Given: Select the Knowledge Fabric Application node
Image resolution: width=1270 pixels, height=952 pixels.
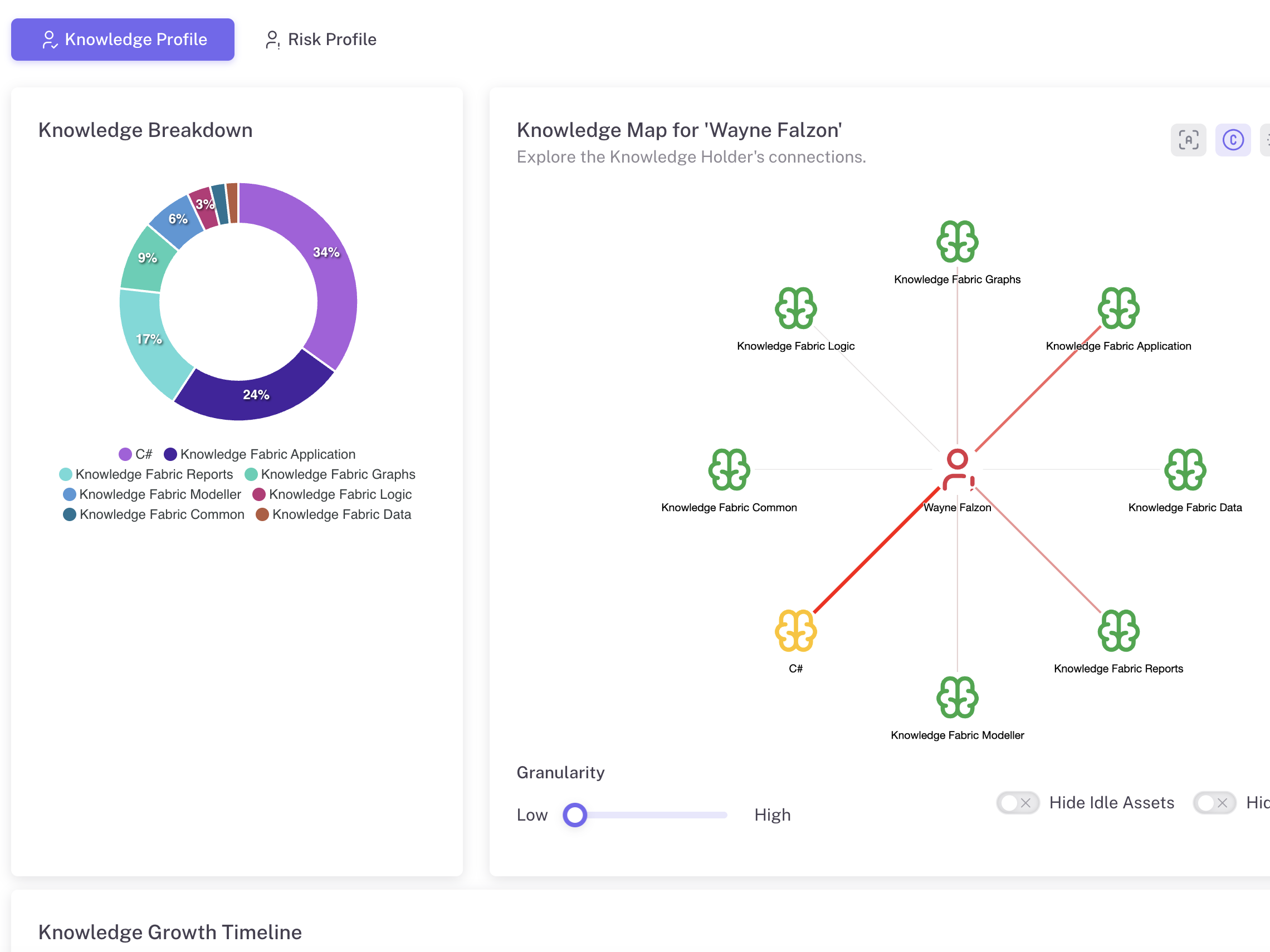Looking at the screenshot, I should pyautogui.click(x=1118, y=308).
